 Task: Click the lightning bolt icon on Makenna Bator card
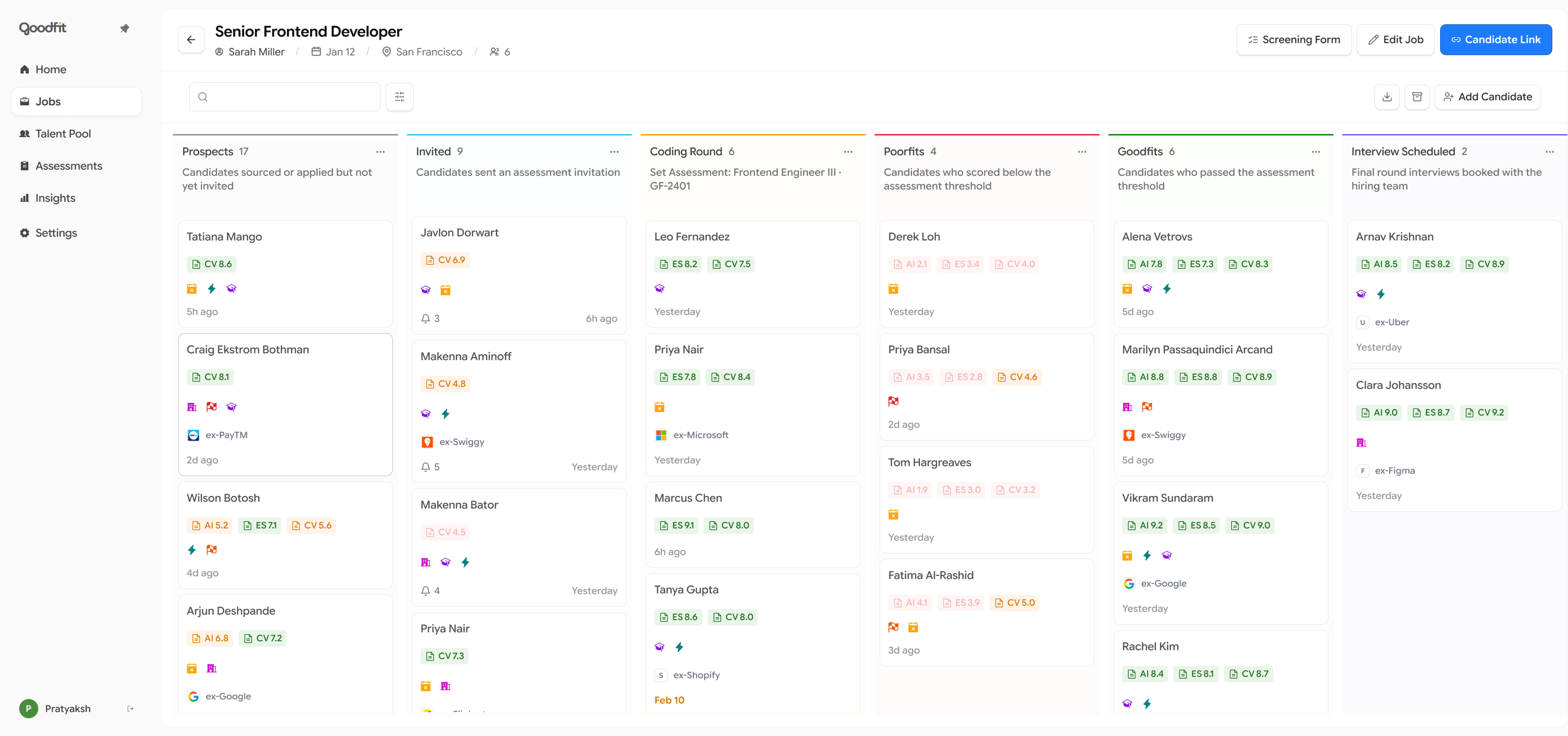(465, 562)
